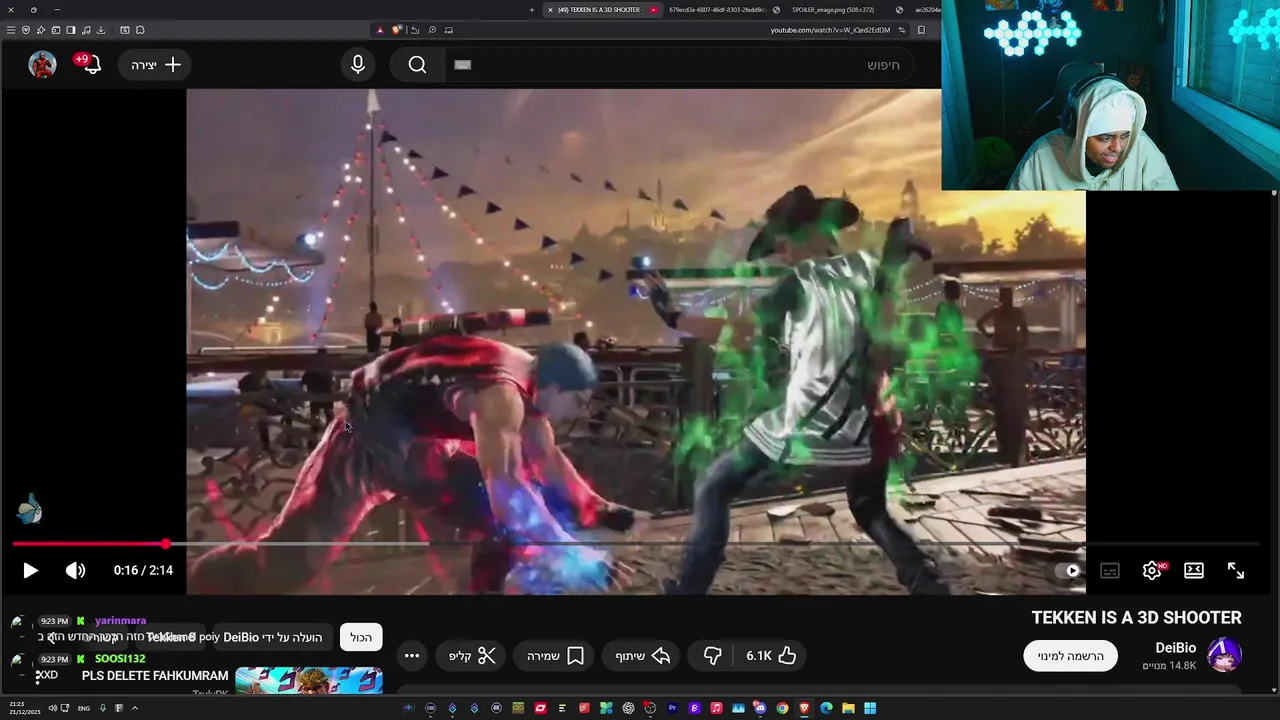Save video with שמירה button
Screen dimensions: 1280x720
[555, 656]
